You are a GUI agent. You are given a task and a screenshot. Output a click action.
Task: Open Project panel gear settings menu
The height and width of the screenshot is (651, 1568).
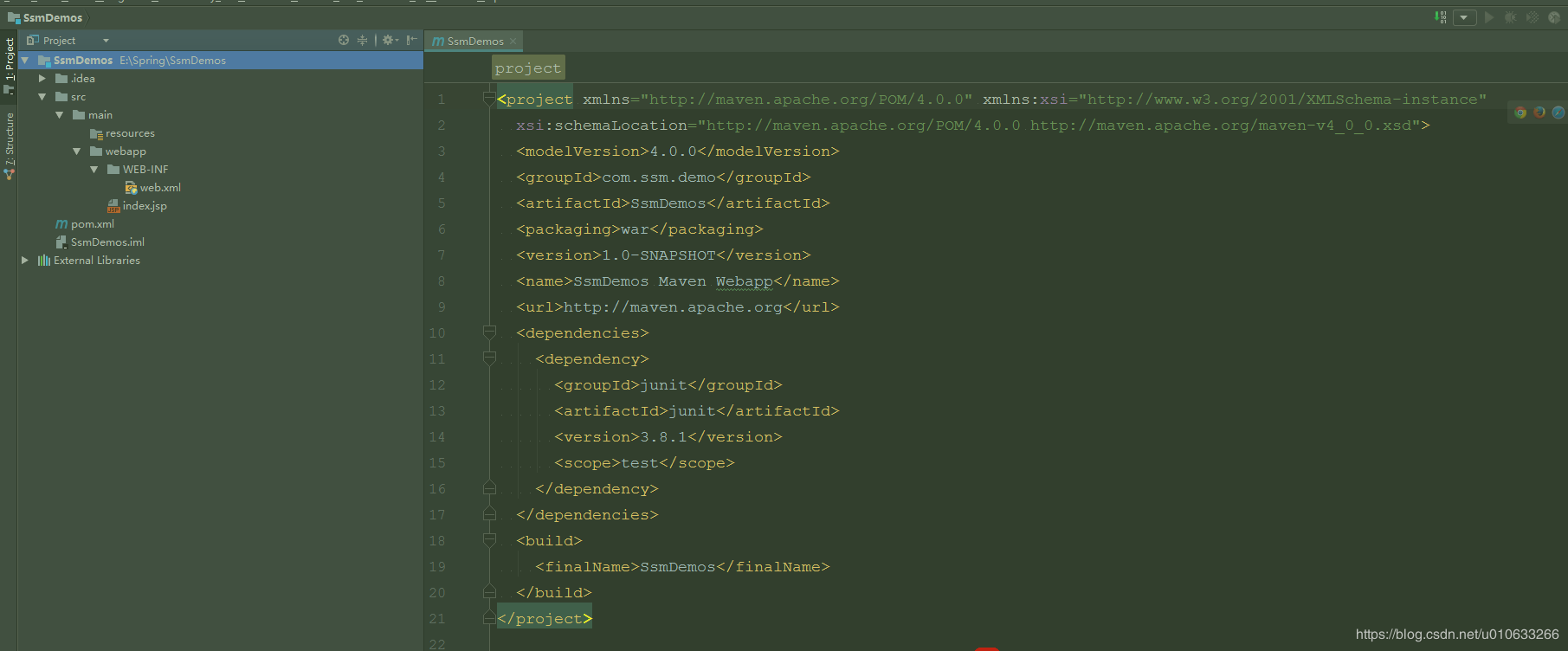[390, 40]
